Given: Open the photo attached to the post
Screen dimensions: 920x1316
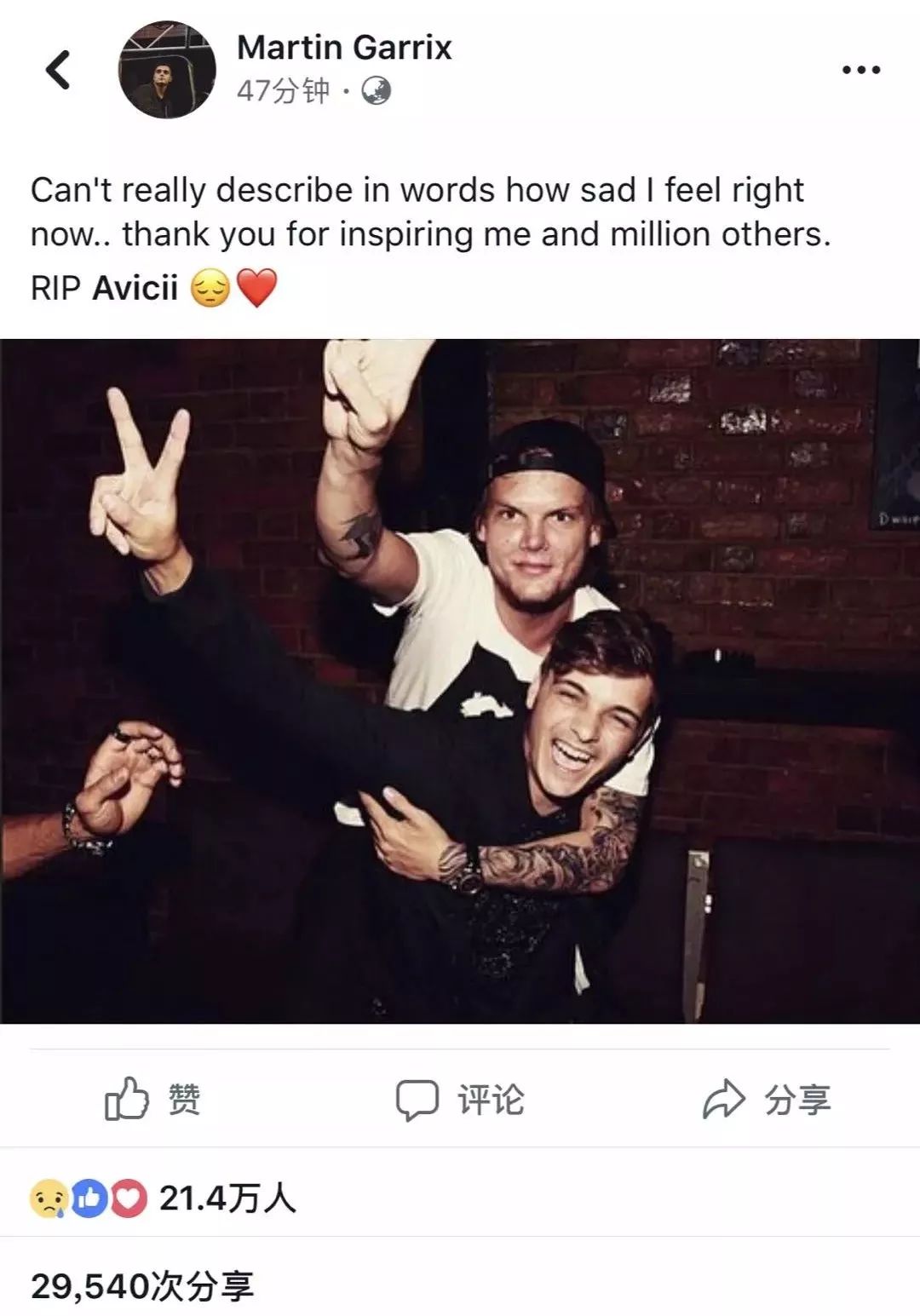Looking at the screenshot, I should pos(460,681).
